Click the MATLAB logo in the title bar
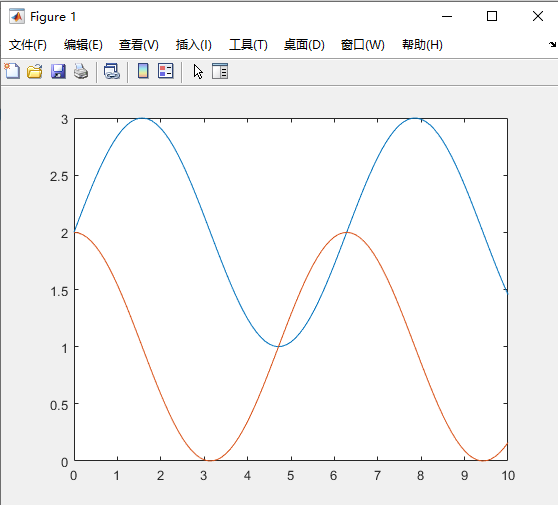 coord(17,16)
